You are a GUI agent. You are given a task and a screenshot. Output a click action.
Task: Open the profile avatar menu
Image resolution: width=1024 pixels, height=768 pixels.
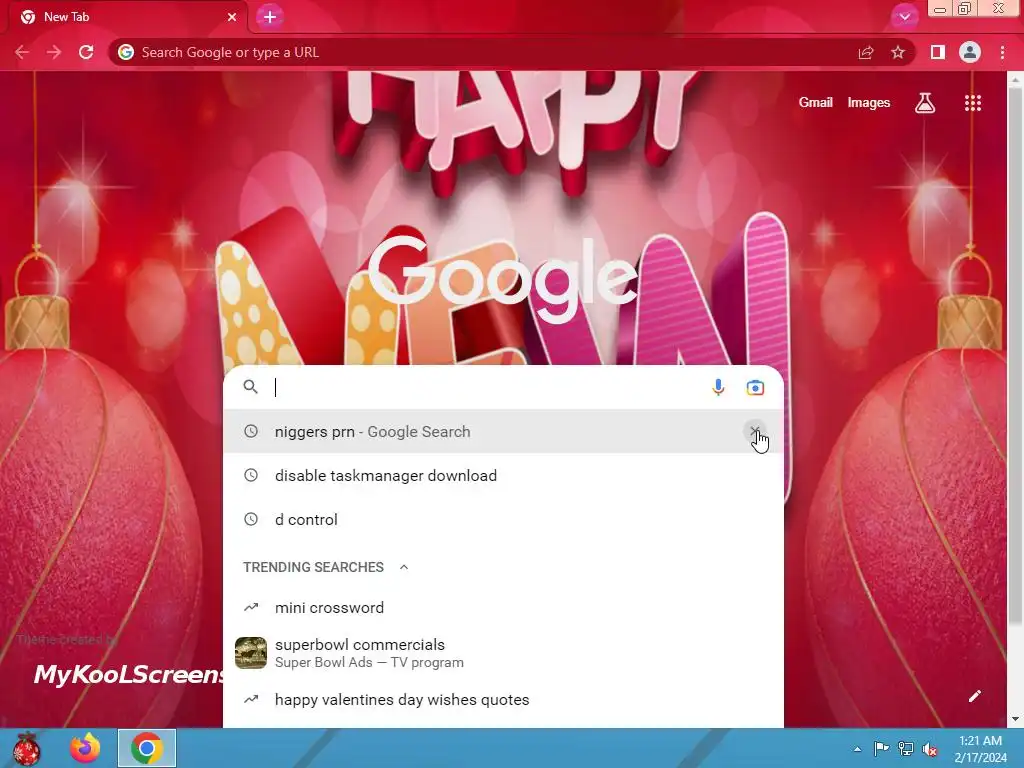pos(970,52)
